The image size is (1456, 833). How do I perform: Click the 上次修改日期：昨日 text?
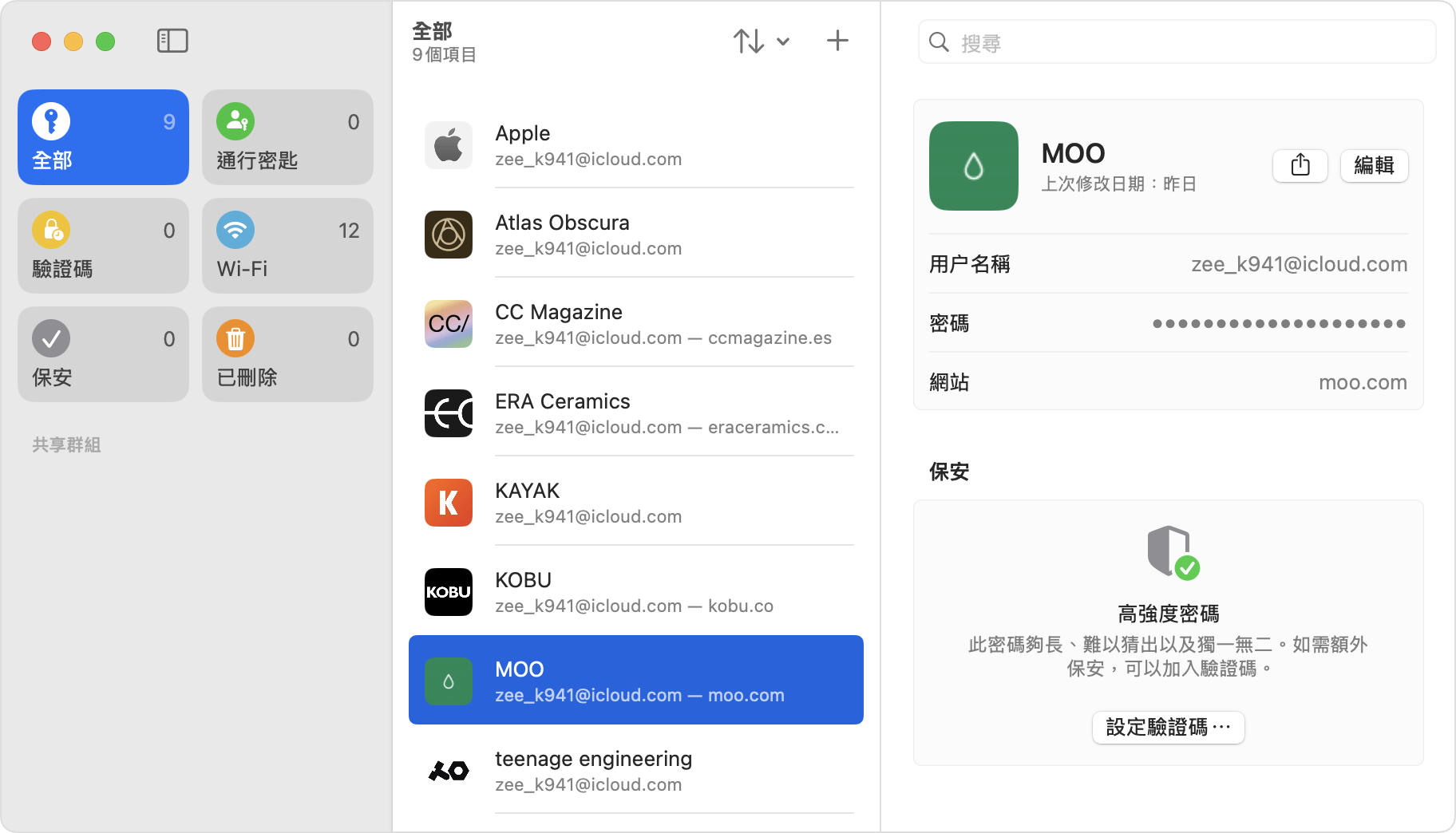click(x=1118, y=184)
